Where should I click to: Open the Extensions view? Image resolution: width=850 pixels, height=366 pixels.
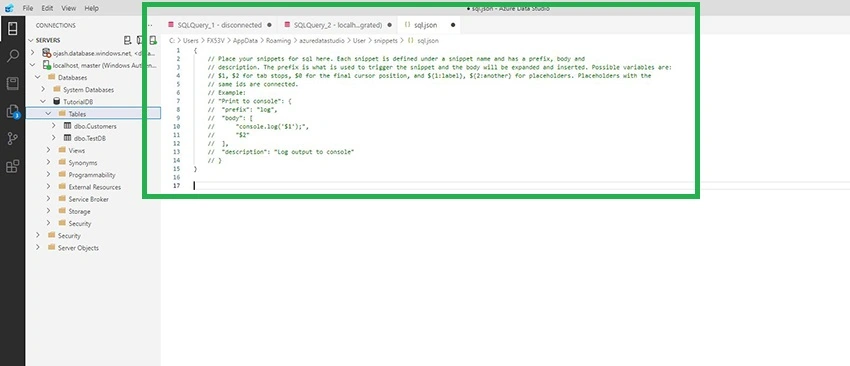click(x=12, y=166)
